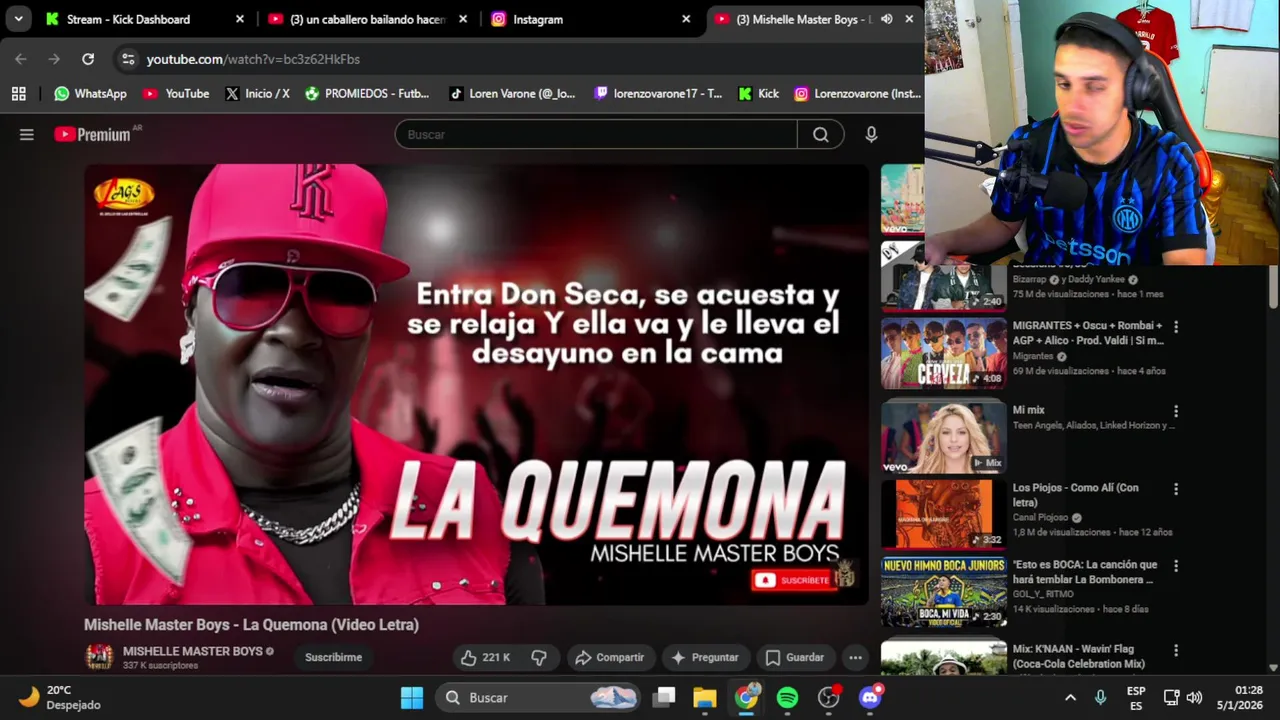Open the Kick bookmark
Screen dimensions: 1280x720
point(759,93)
